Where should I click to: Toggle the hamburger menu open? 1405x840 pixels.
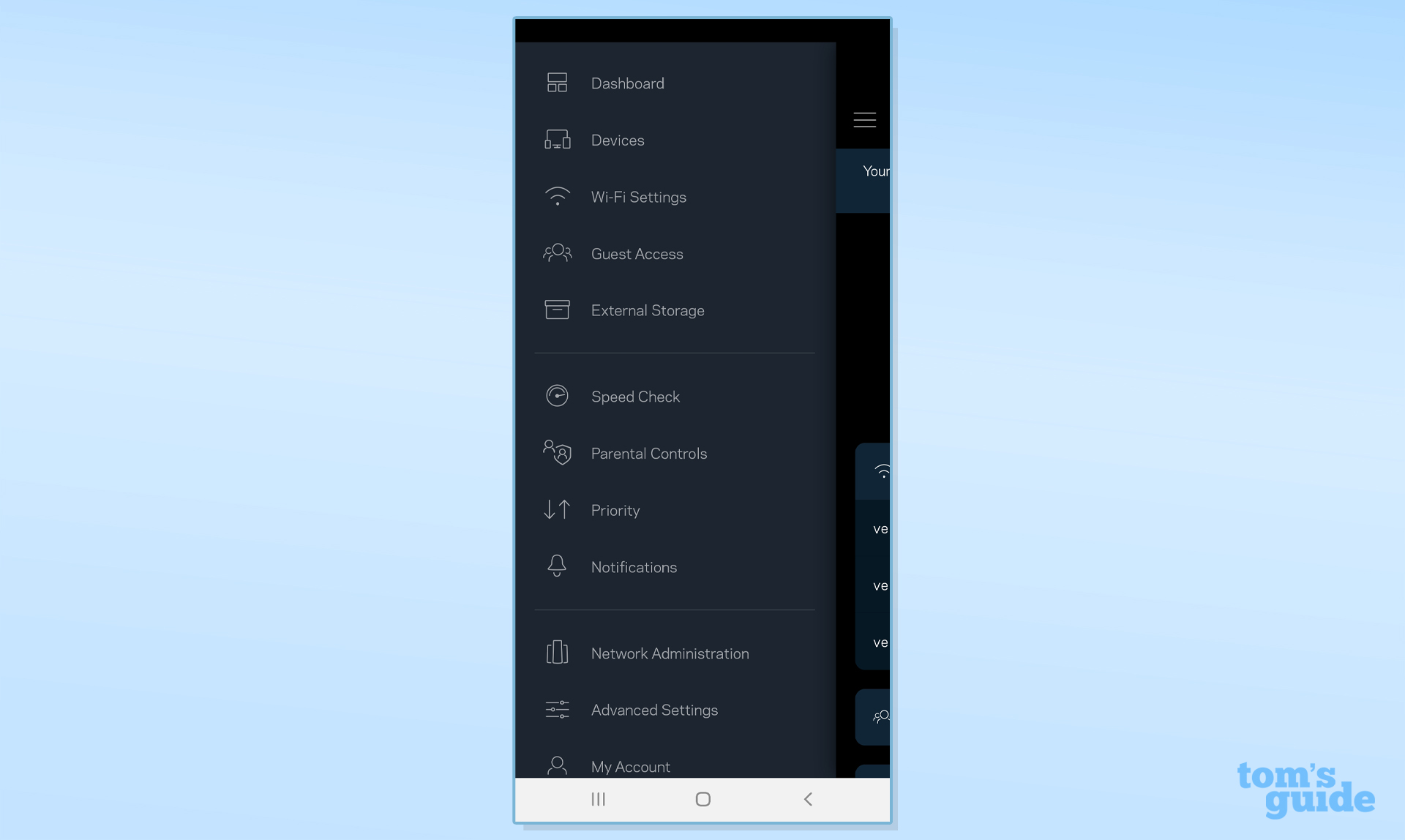pyautogui.click(x=863, y=119)
